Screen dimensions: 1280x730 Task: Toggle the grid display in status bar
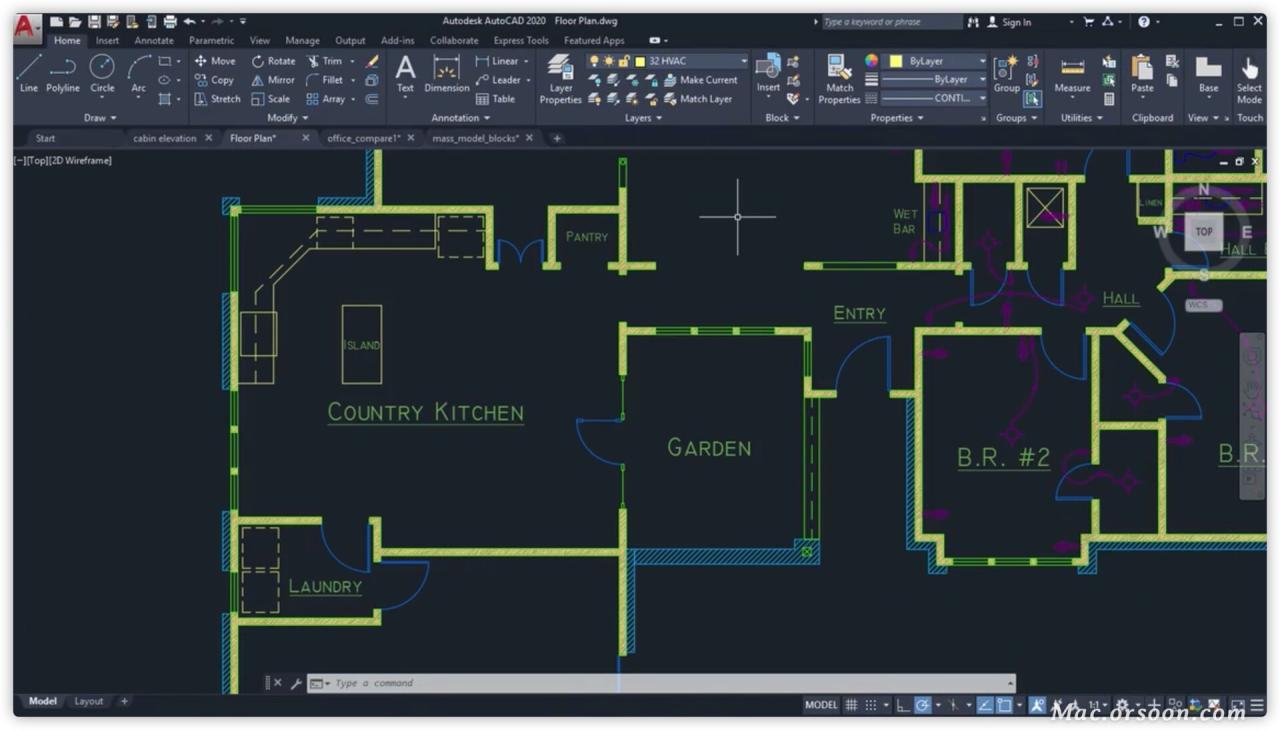coord(852,705)
